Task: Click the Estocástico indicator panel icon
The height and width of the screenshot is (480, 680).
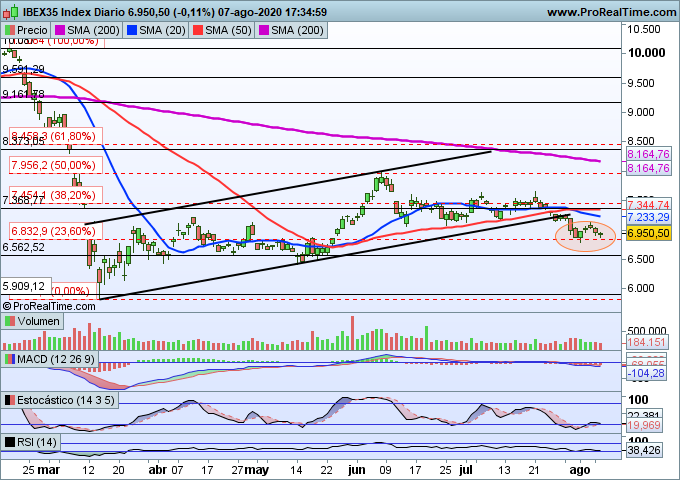Action: 11,400
